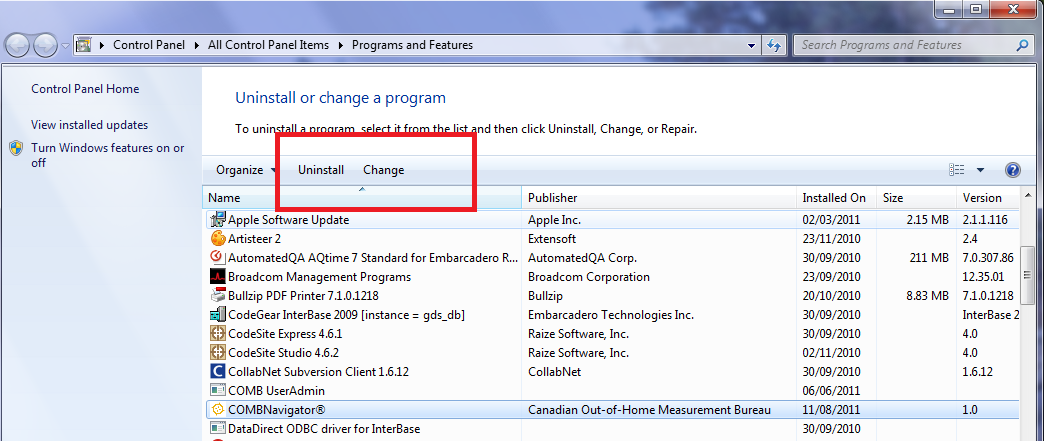Click the COMB UserAdmin icon
The height and width of the screenshot is (441, 1044).
click(217, 390)
